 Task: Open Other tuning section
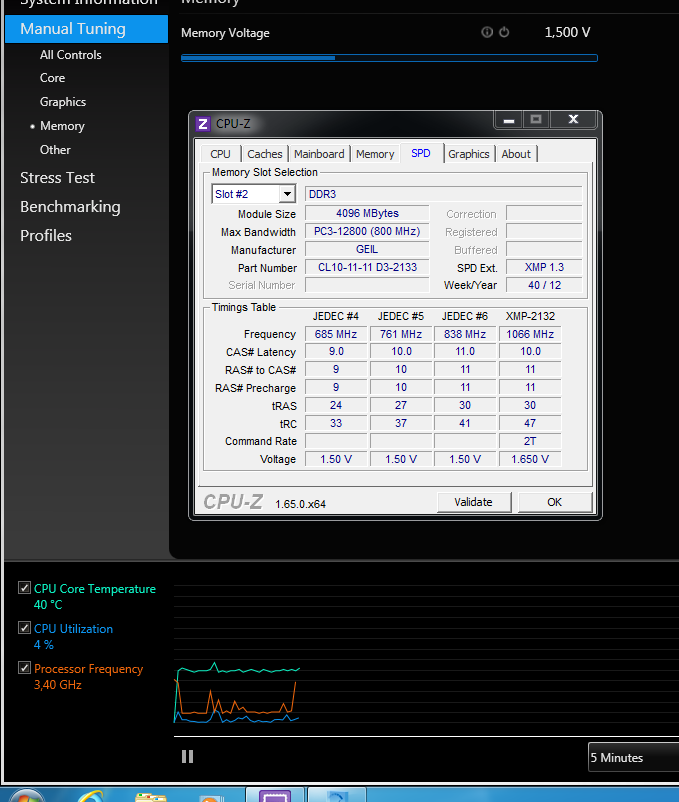[x=55, y=150]
